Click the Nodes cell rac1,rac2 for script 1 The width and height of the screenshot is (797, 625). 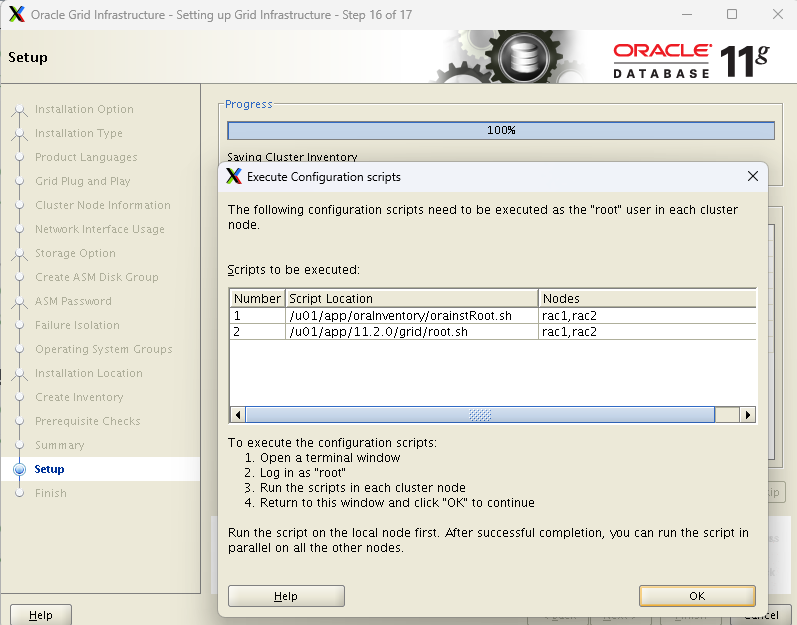point(647,316)
